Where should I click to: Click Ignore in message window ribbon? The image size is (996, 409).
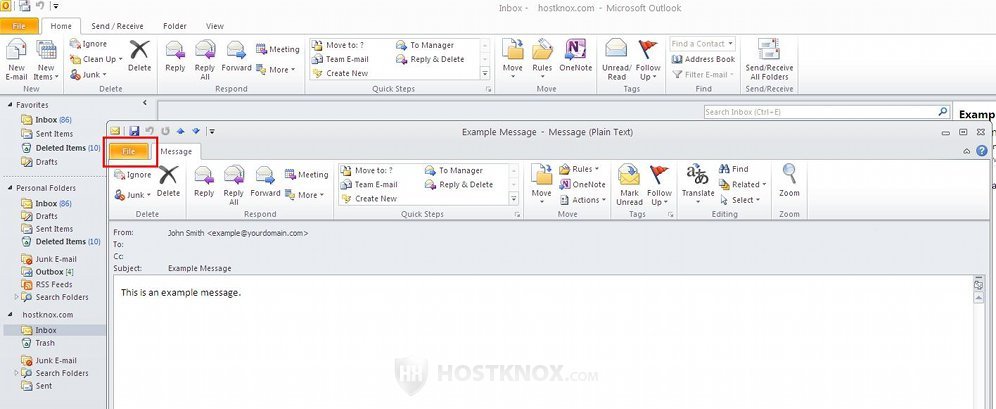tap(133, 175)
